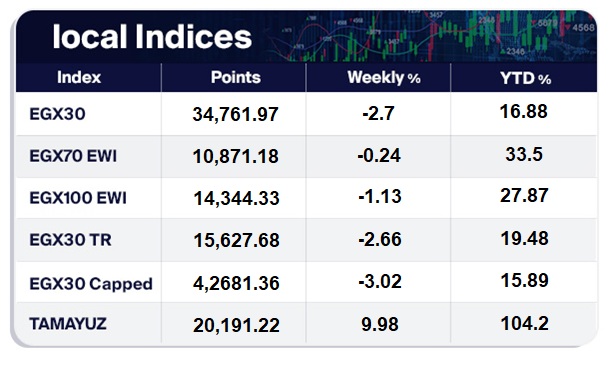This screenshot has width=611, height=371.
Task: Select the EGX30 index row label
Action: (x=57, y=114)
